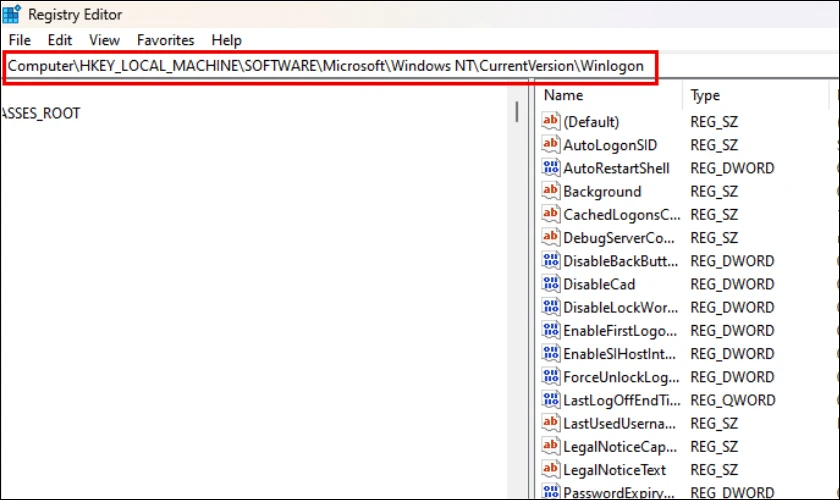Click the tree pane vertical scrollbar

[x=517, y=112]
